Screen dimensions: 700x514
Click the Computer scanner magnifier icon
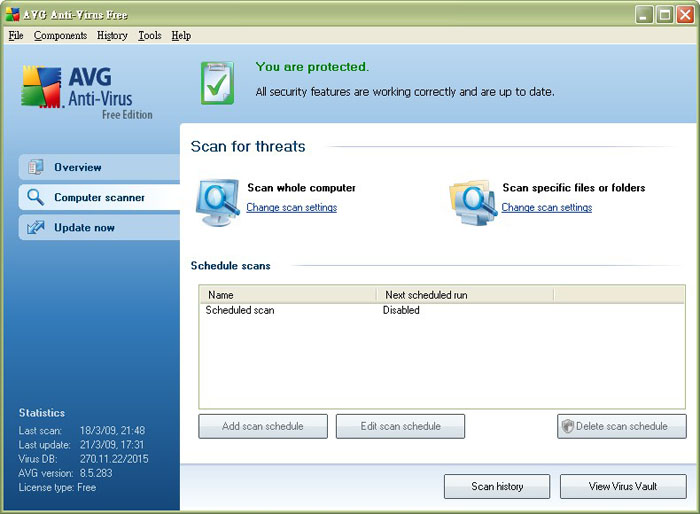pos(36,197)
